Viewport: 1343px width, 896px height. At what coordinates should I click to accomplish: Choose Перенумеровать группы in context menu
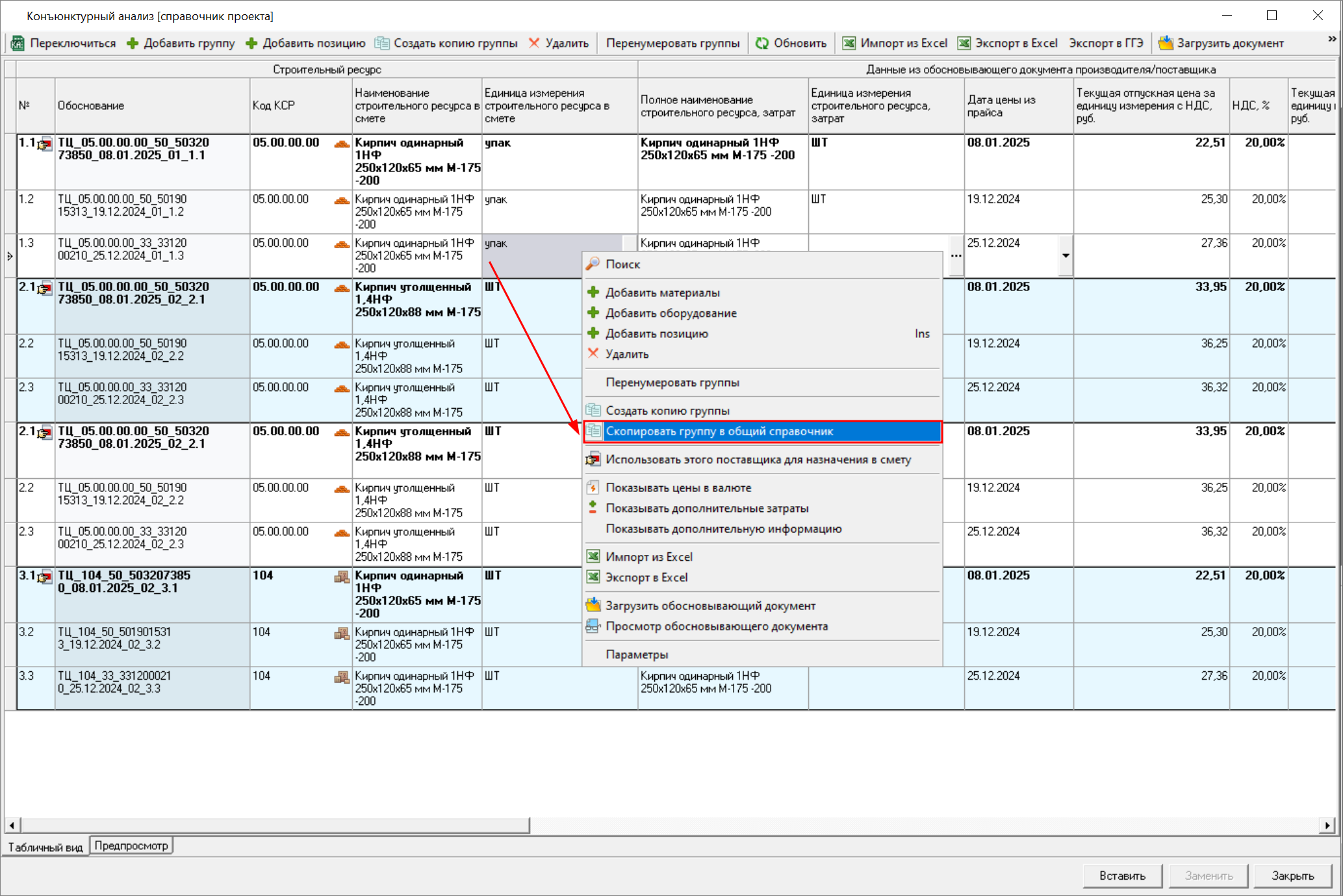pyautogui.click(x=762, y=383)
